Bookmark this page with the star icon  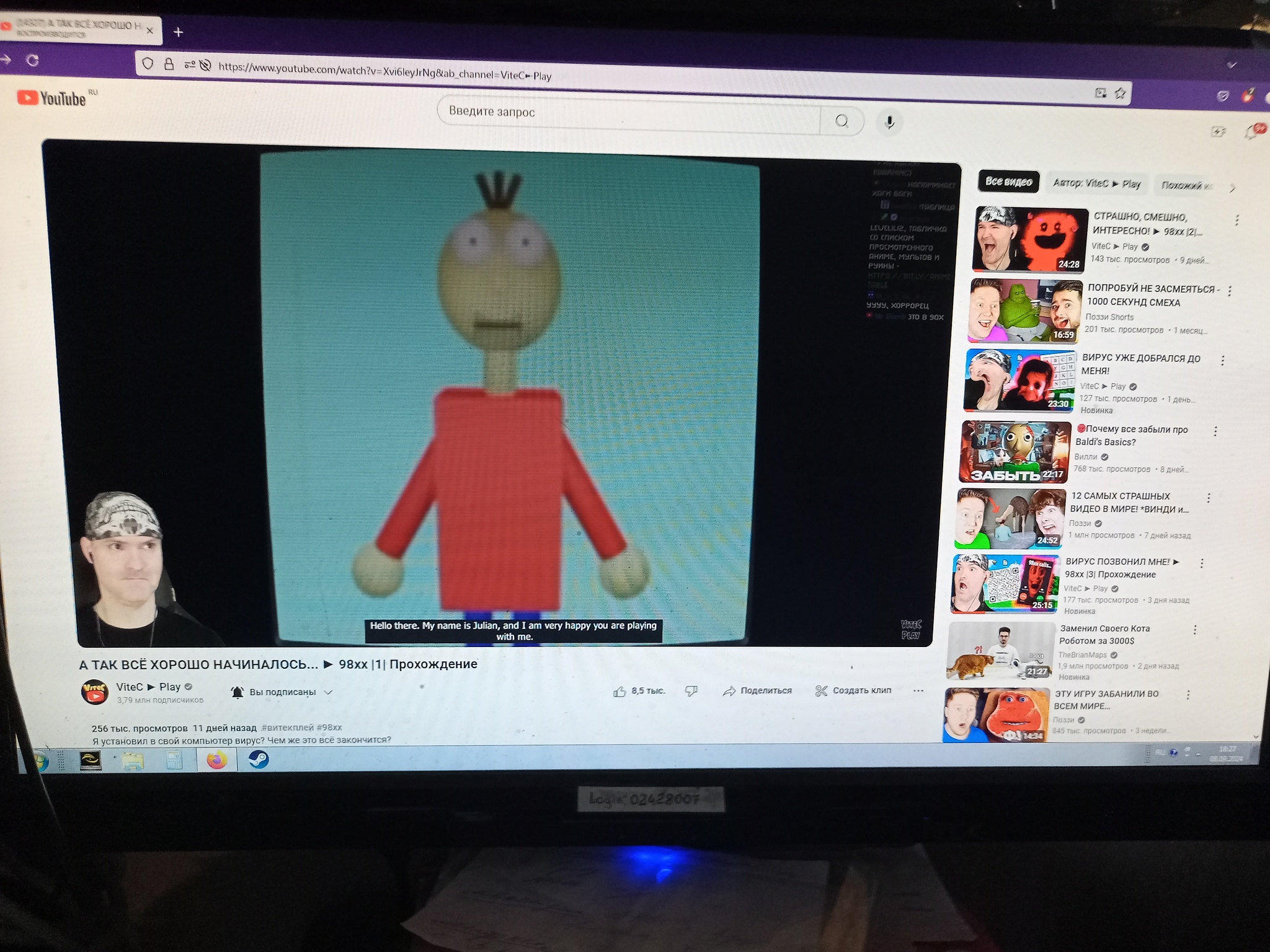click(x=1120, y=93)
